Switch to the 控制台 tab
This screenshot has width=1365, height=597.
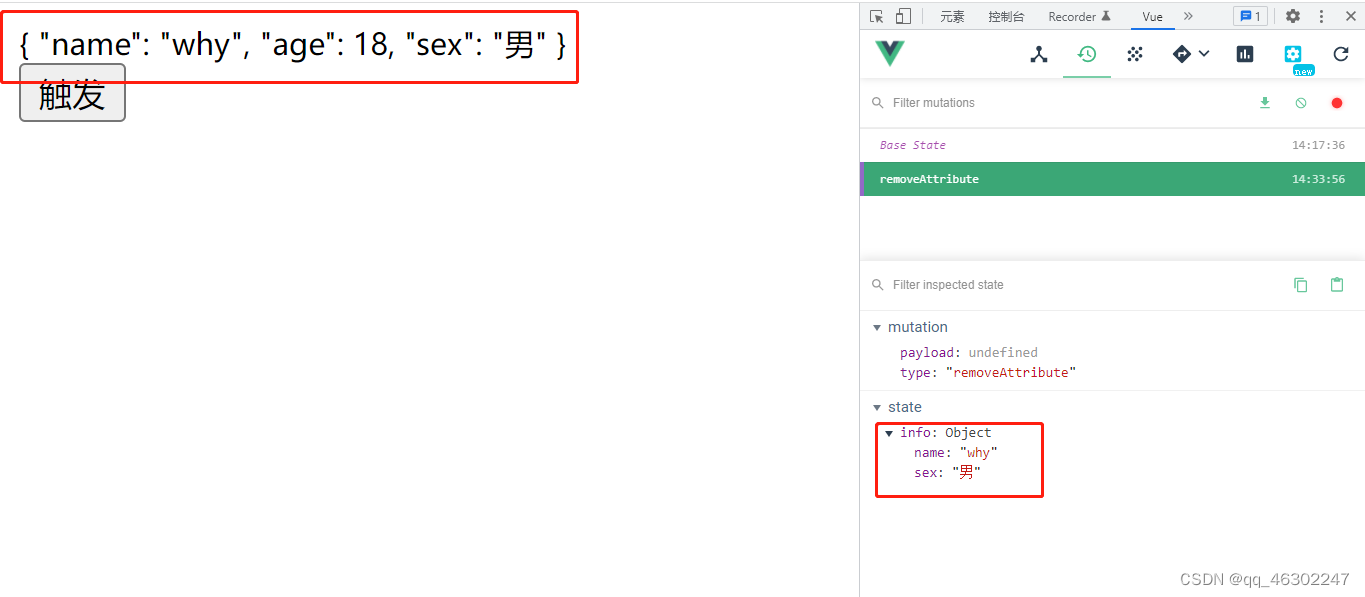(x=1006, y=17)
